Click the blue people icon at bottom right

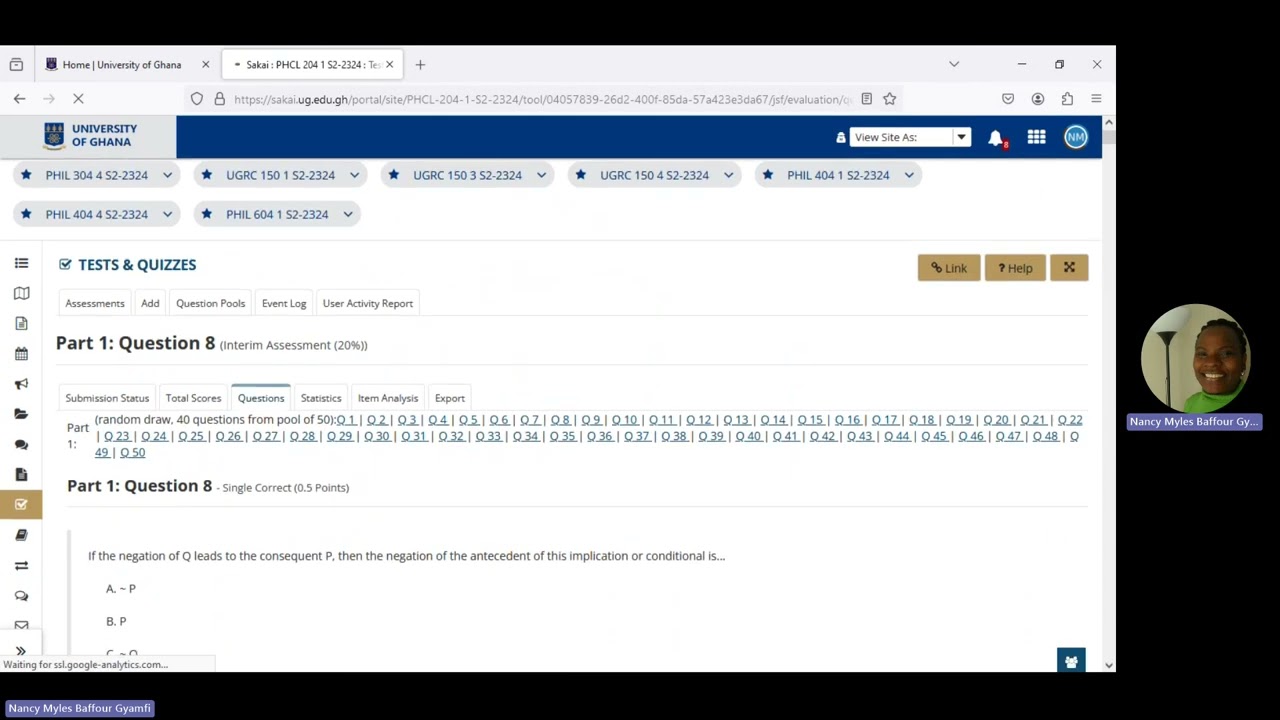point(1071,661)
